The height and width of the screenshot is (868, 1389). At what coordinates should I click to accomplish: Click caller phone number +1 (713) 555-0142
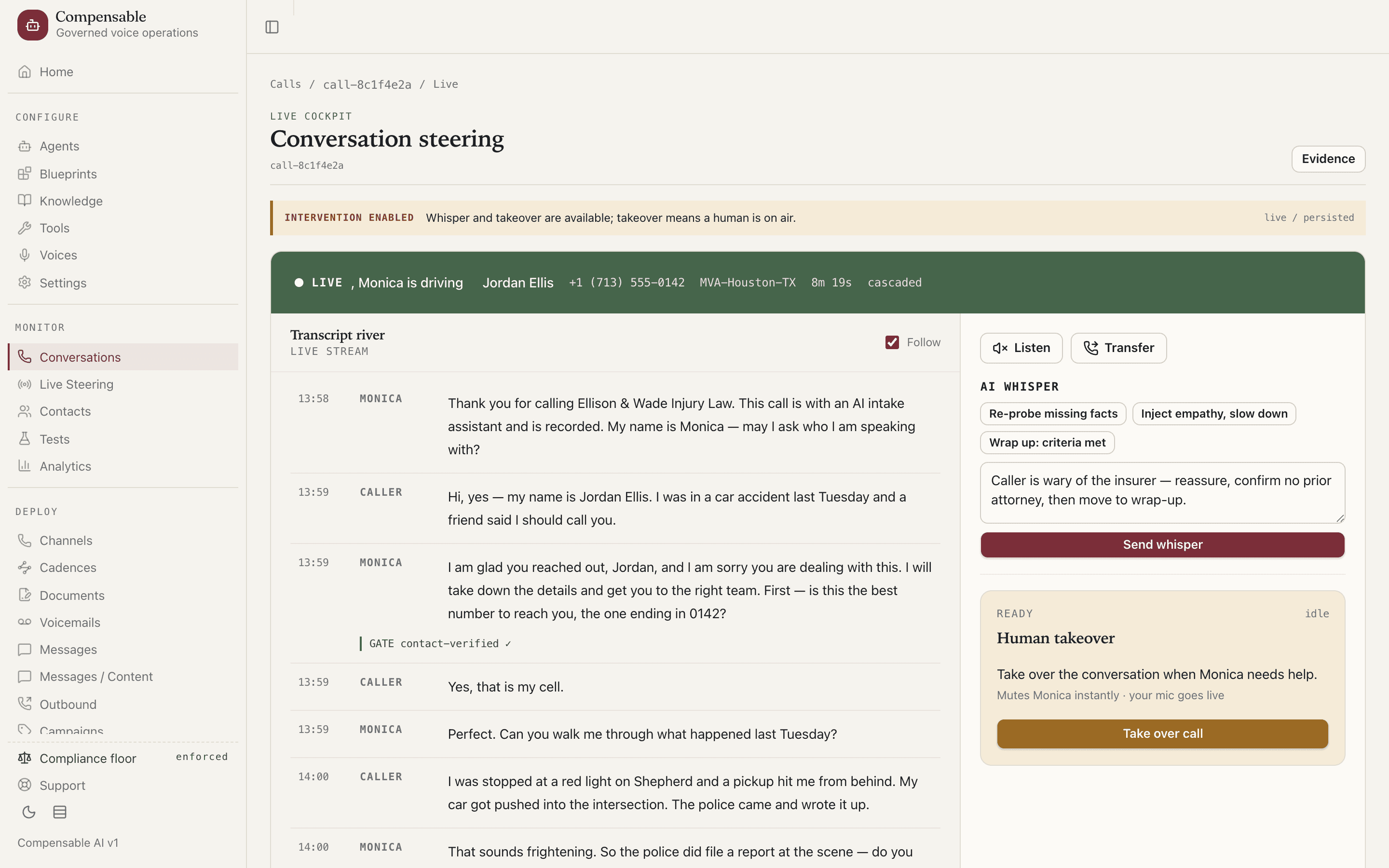click(627, 283)
